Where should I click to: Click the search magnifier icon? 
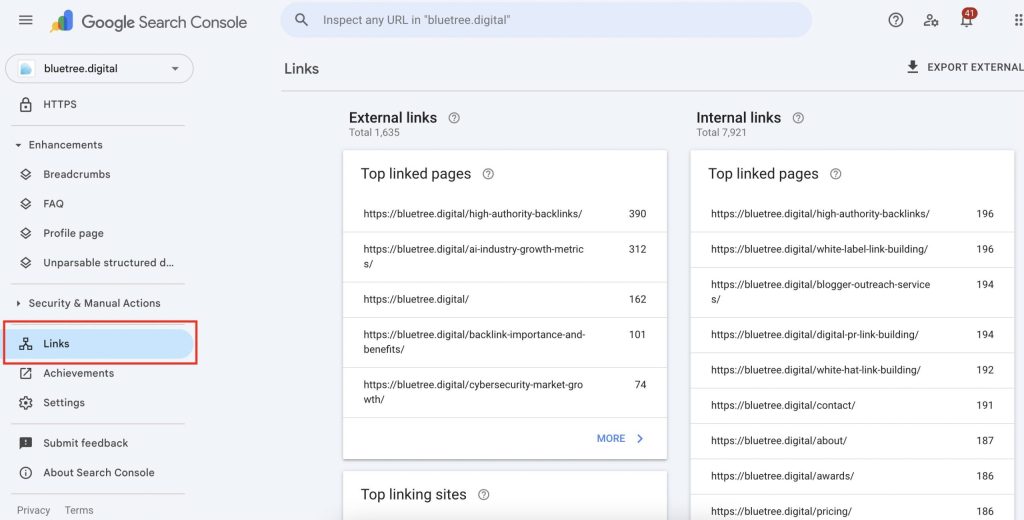(301, 20)
